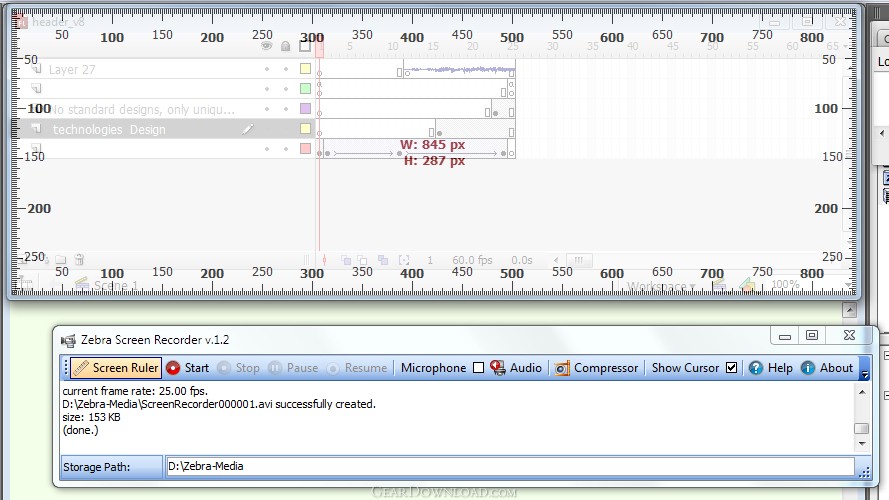Click the log scrollbar thumb
Image resolution: width=889 pixels, height=500 pixels.
coord(862,429)
